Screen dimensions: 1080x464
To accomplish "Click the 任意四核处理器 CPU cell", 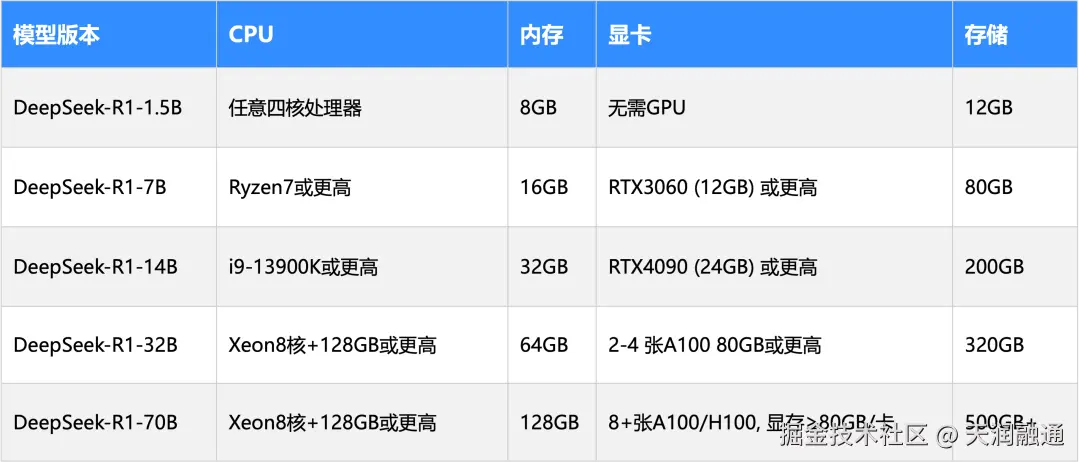I will [362, 107].
